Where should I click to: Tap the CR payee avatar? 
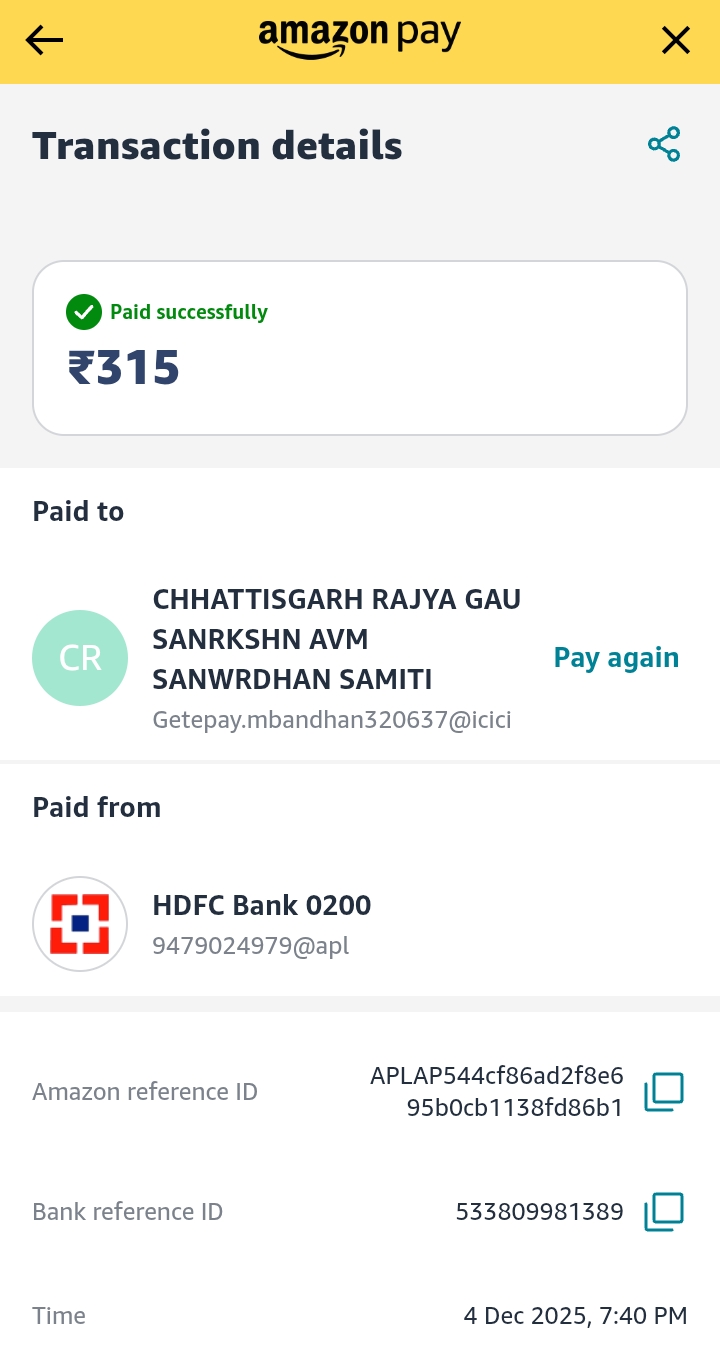coord(80,658)
